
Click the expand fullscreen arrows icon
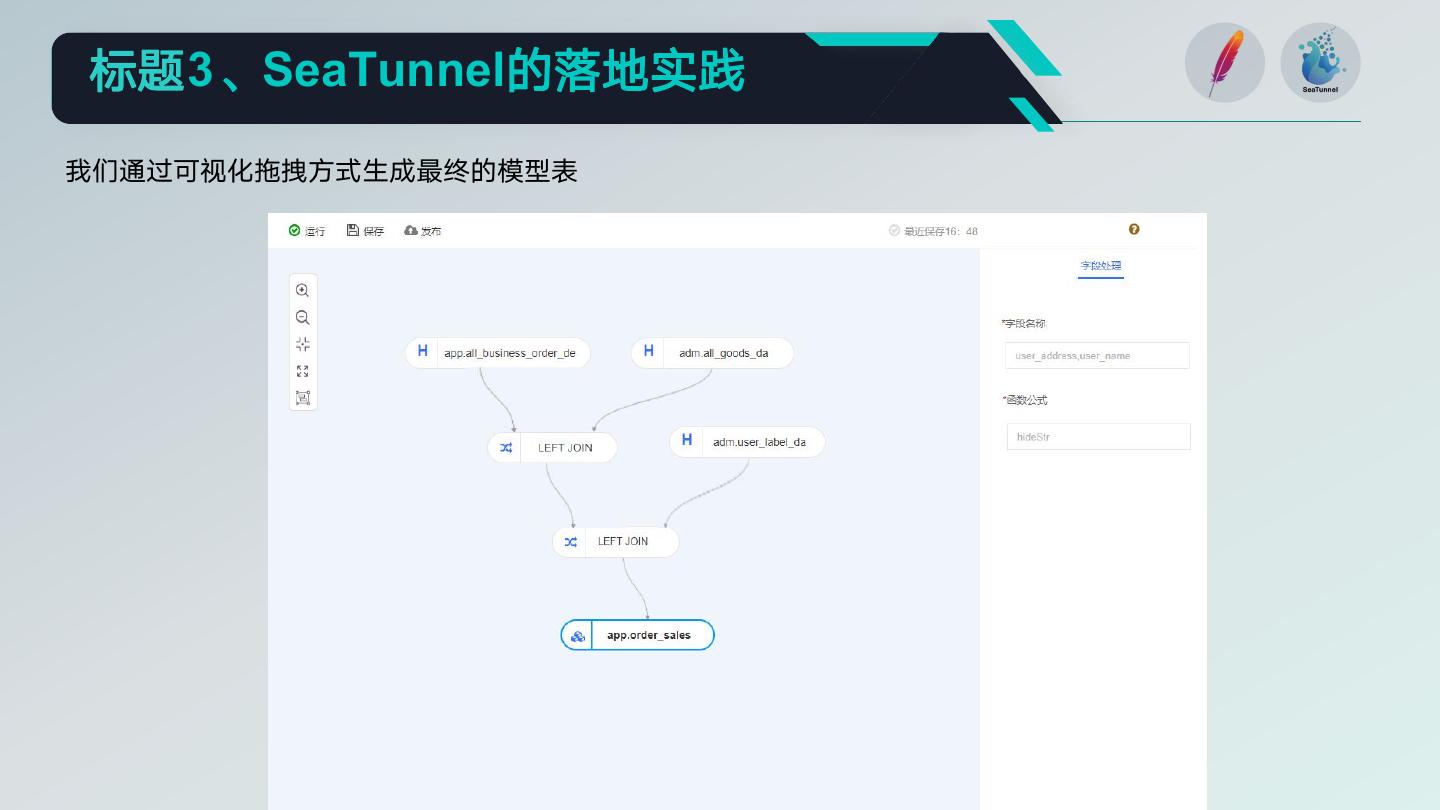pyautogui.click(x=302, y=371)
